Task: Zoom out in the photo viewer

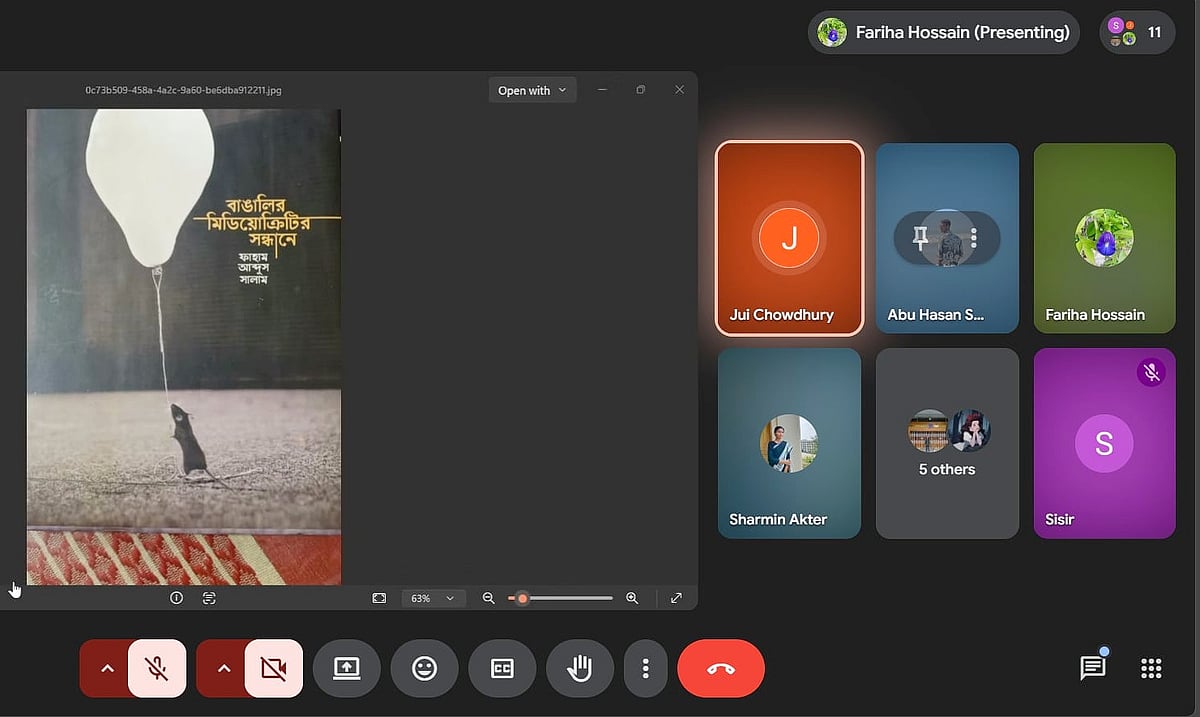Action: click(489, 598)
